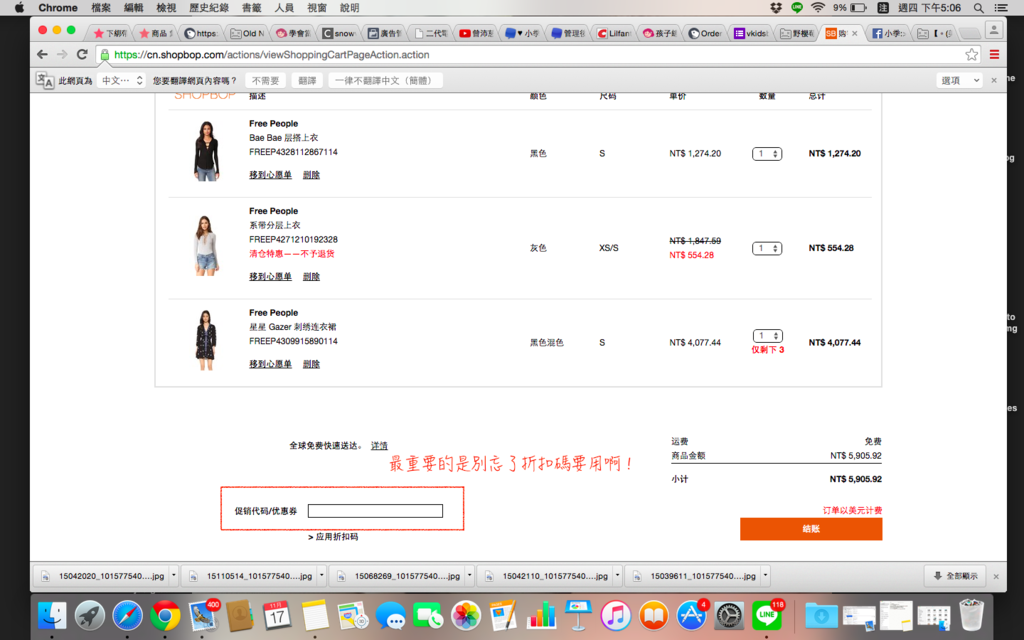Open Spotlight search in the menu bar
The height and width of the screenshot is (640, 1024).
(x=978, y=8)
